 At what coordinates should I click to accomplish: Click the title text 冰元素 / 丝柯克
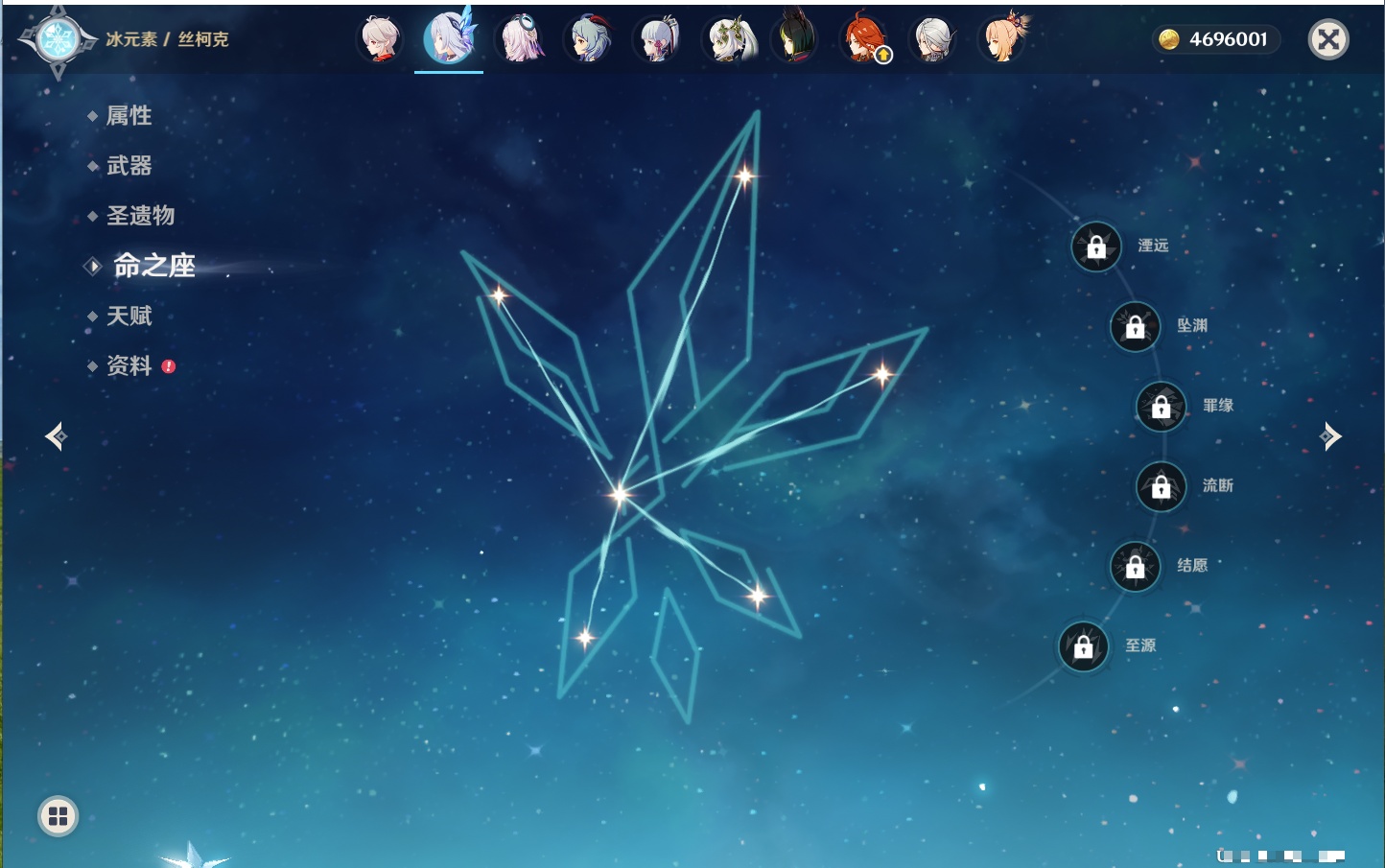click(167, 39)
